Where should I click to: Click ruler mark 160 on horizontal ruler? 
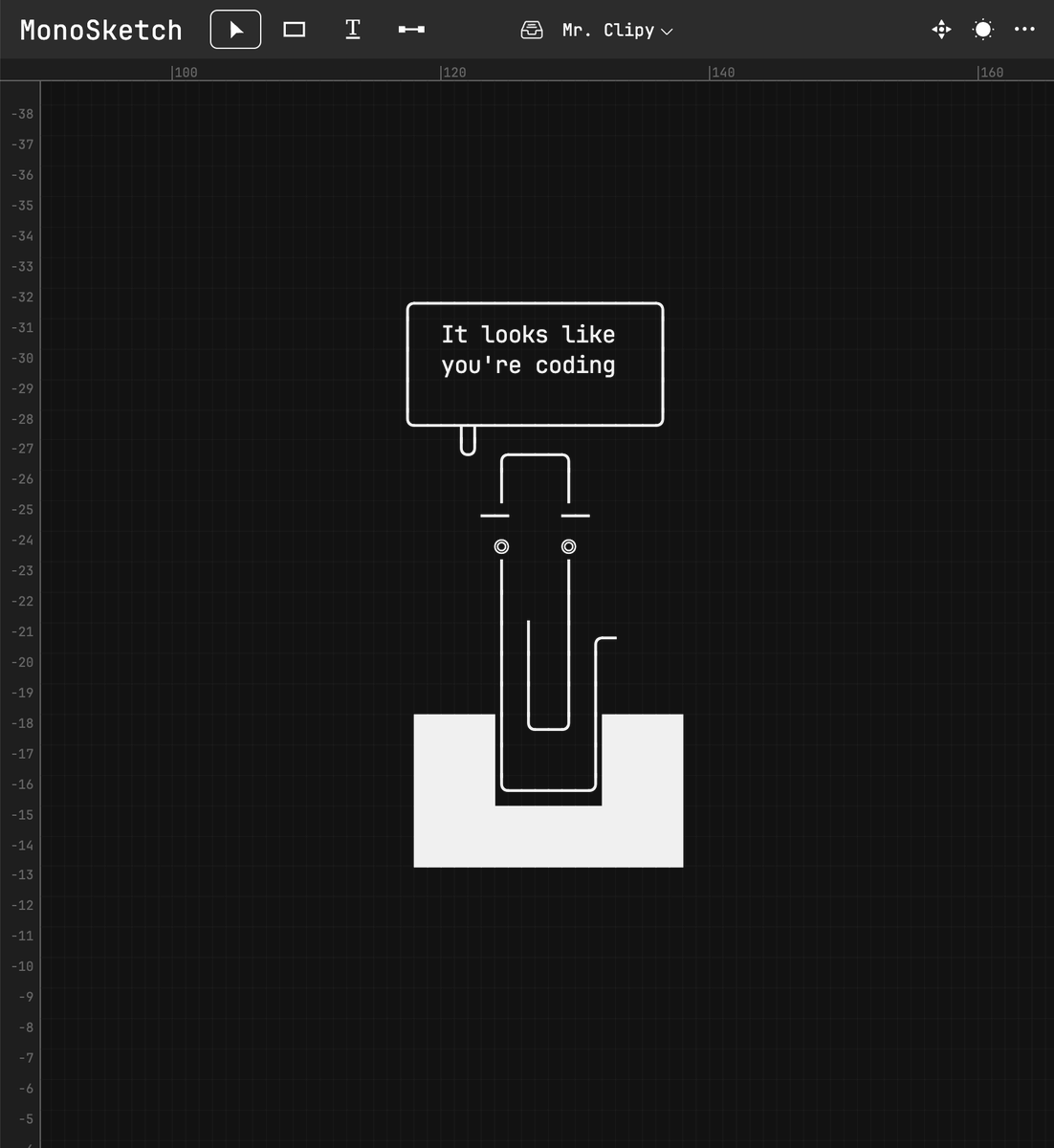(x=992, y=72)
